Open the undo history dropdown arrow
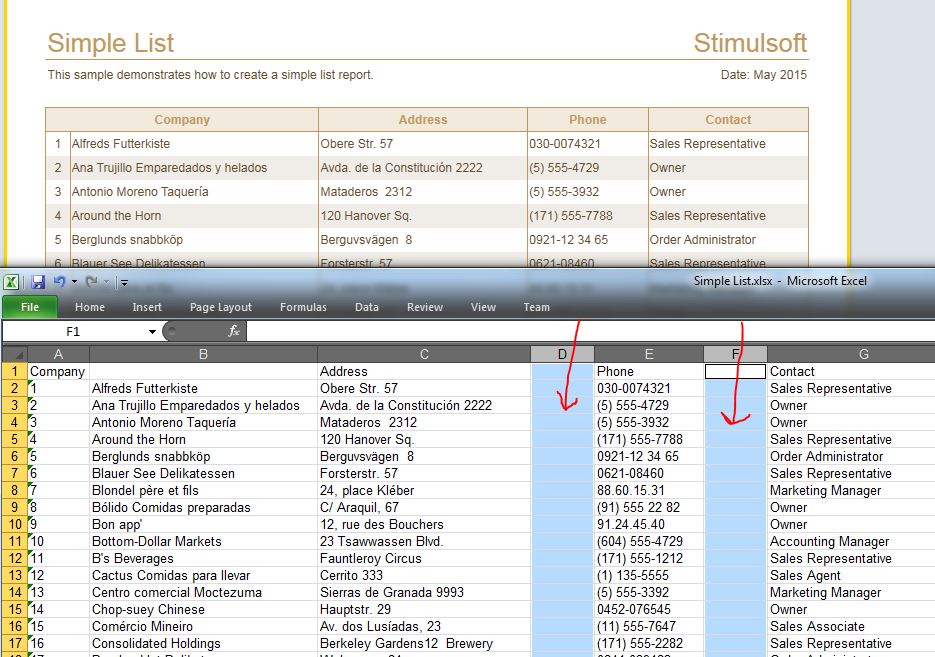 click(75, 282)
